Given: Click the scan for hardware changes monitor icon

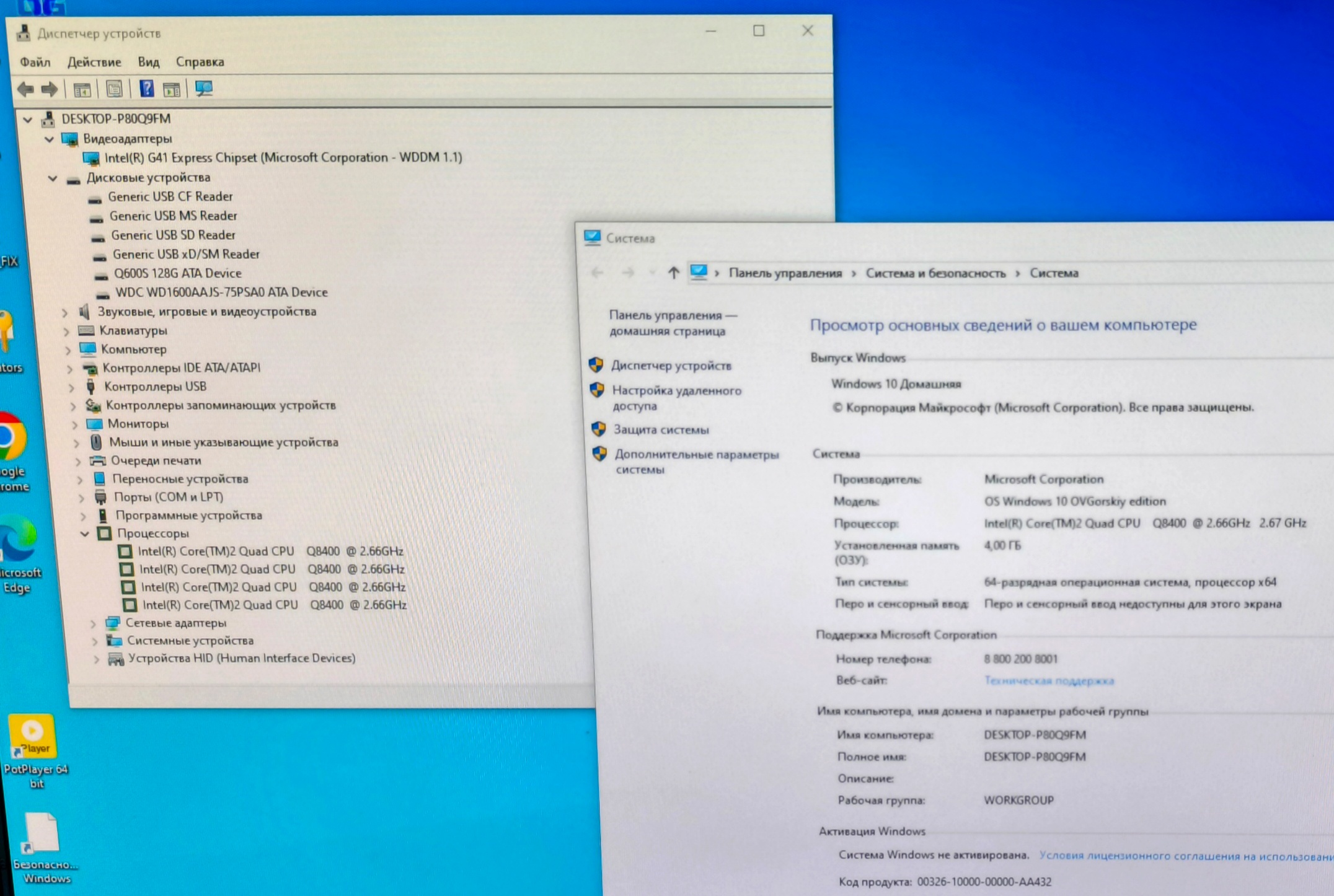Looking at the screenshot, I should point(204,89).
